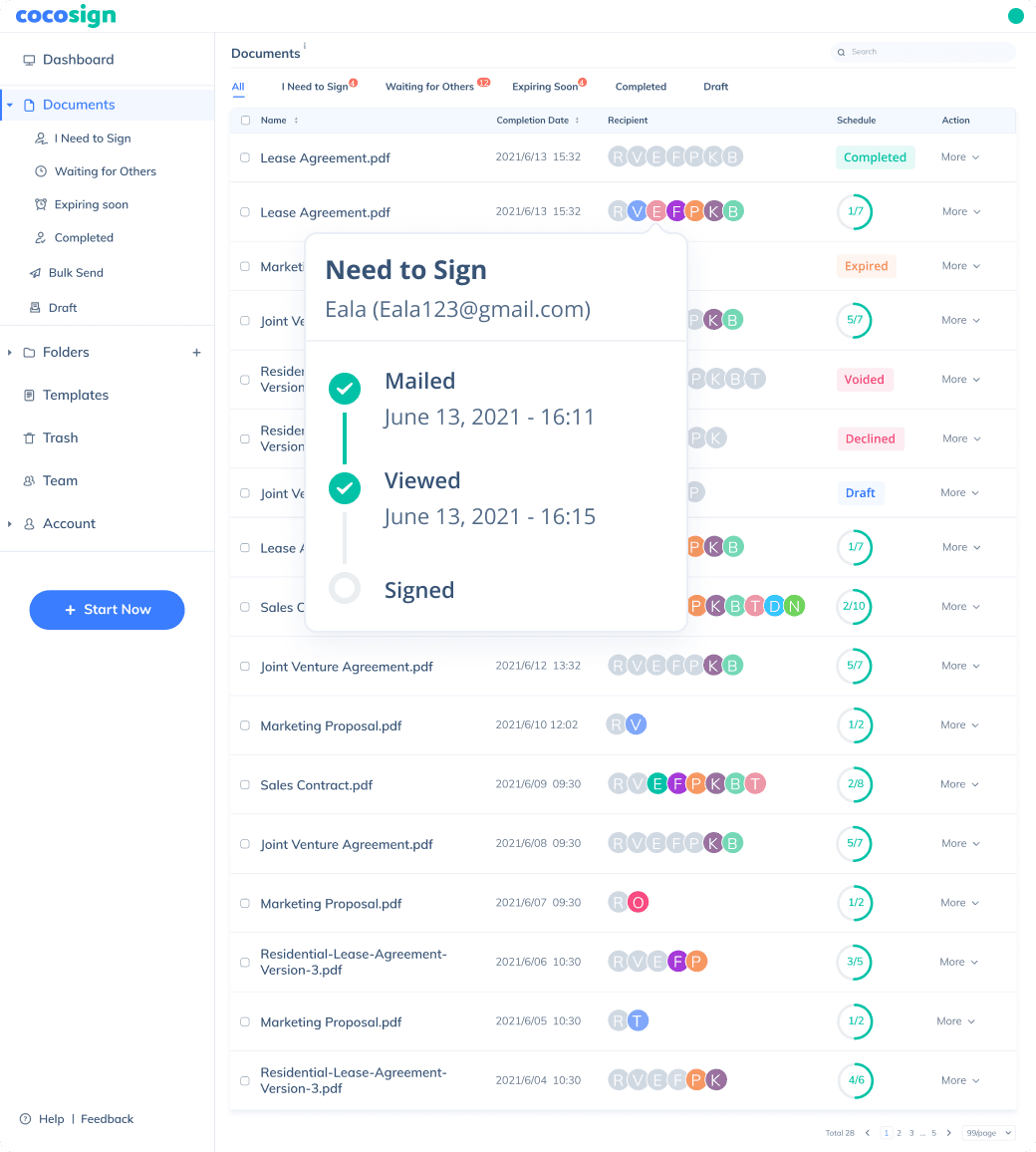Open the Team page
The width and height of the screenshot is (1036, 1152).
(60, 480)
